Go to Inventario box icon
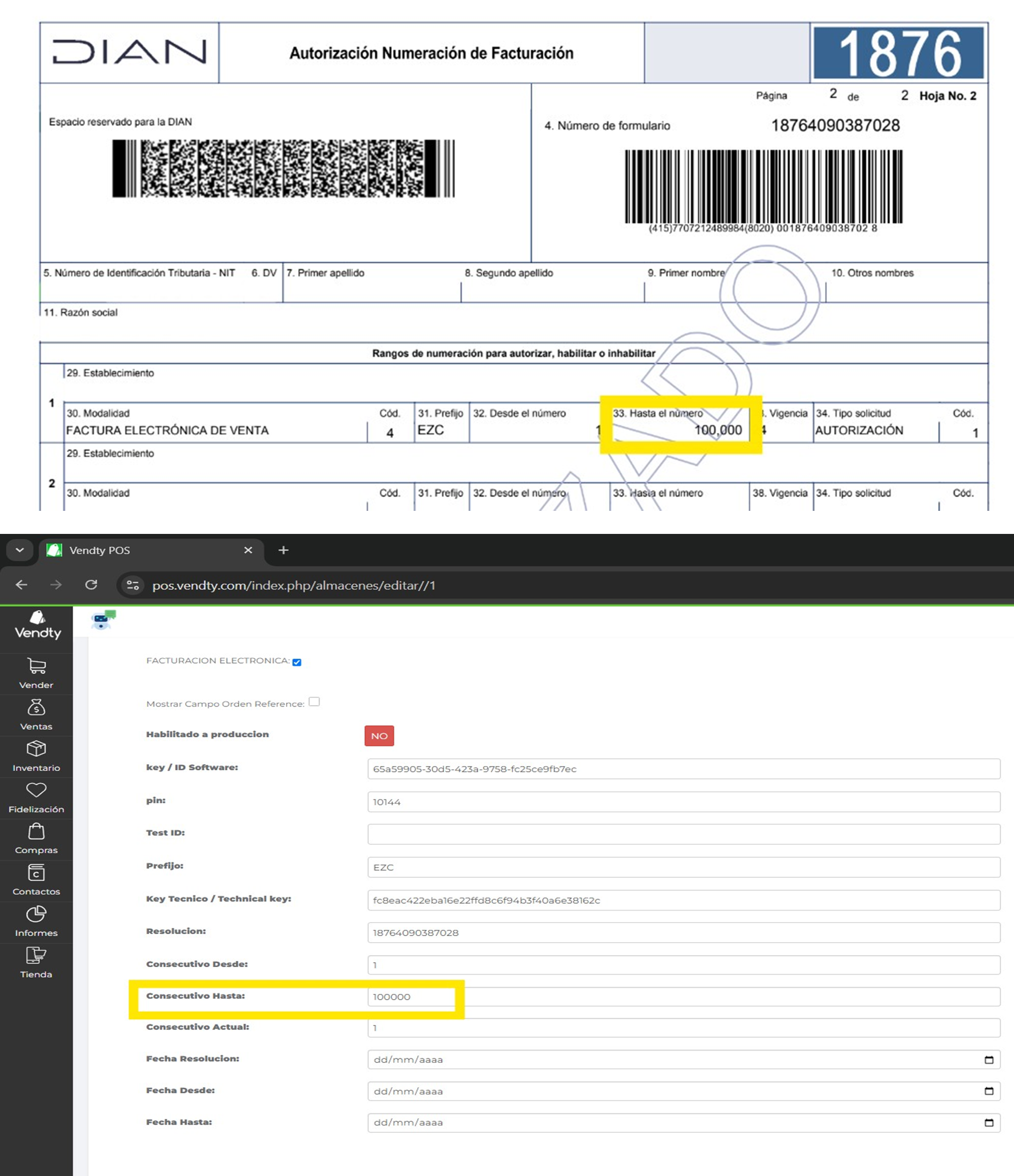The height and width of the screenshot is (1176, 1014). pos(37,749)
